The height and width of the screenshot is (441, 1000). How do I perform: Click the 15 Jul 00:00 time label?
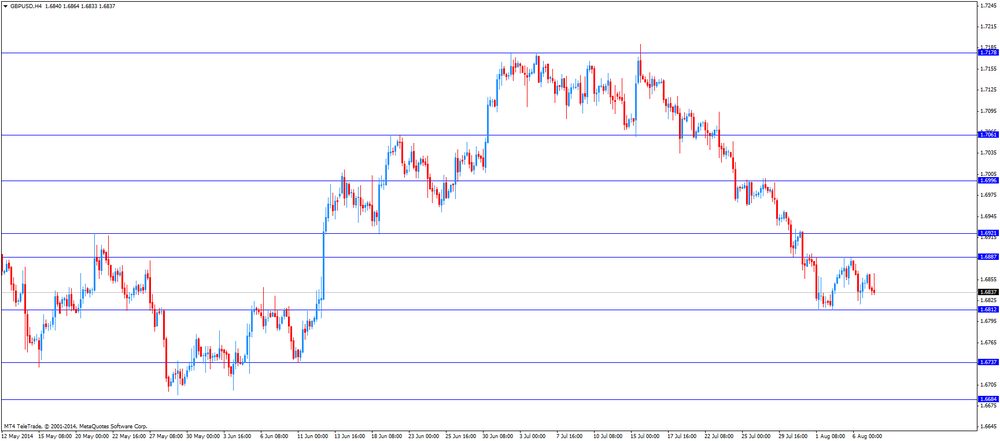point(645,436)
